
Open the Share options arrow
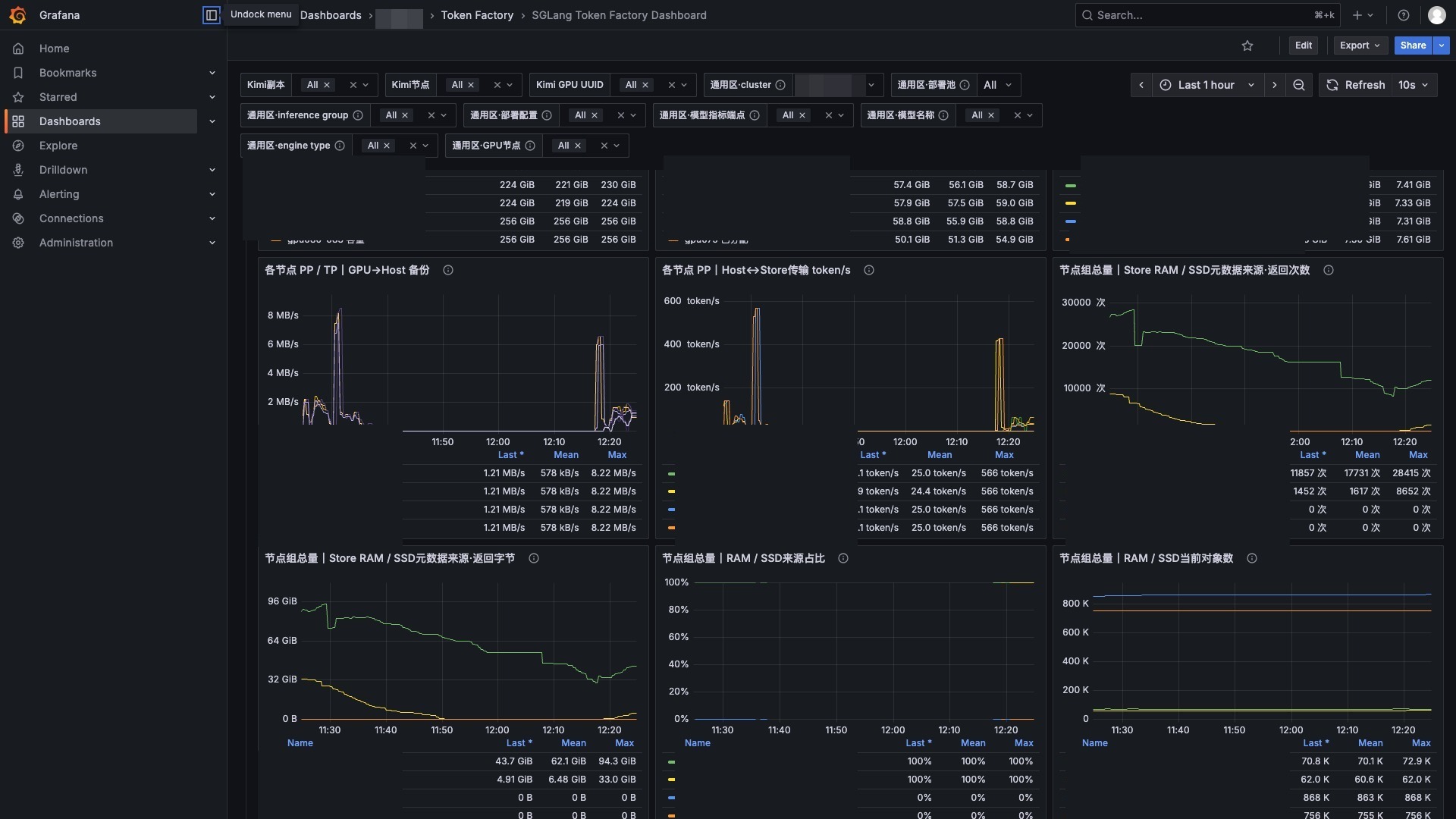click(1442, 45)
